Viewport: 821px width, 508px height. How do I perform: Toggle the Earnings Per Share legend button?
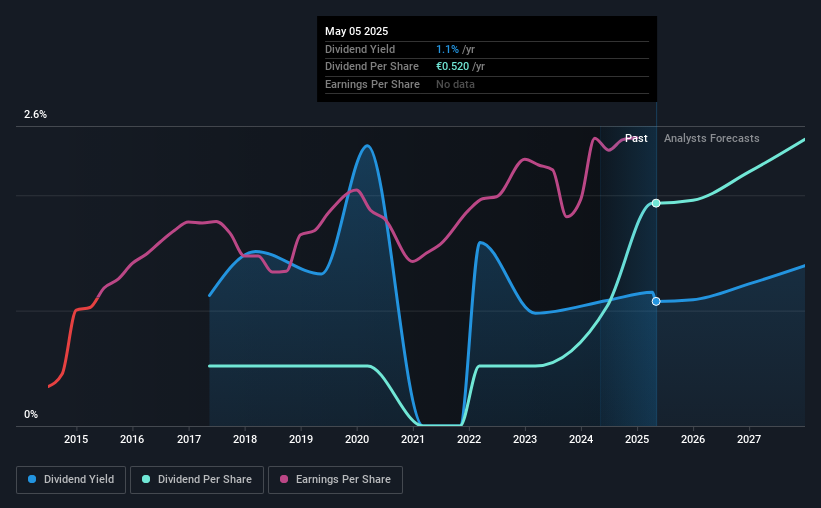(x=335, y=480)
